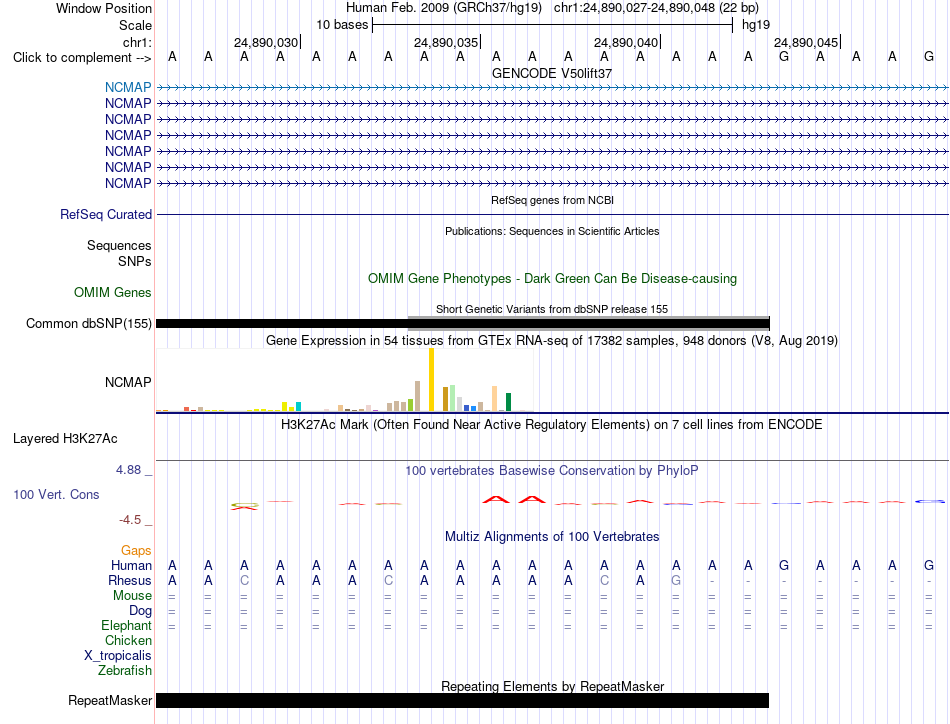Screen dimensions: 950x724
Task: Select the Rhesus species label
Action: pos(130,580)
